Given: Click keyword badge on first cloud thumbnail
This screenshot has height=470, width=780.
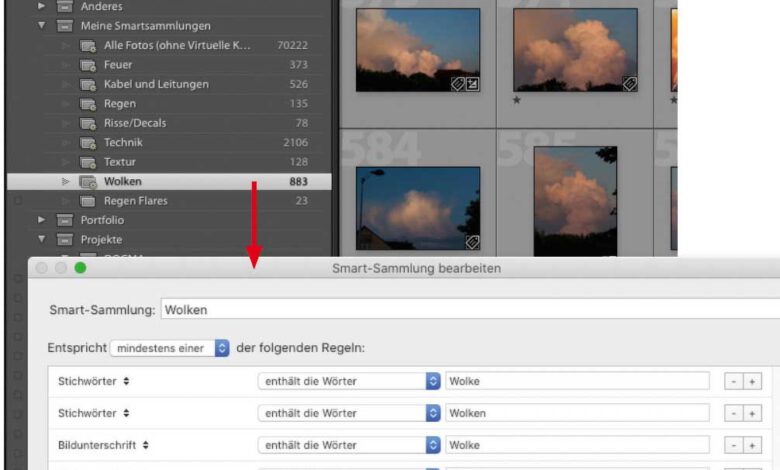Looking at the screenshot, I should pos(458,84).
